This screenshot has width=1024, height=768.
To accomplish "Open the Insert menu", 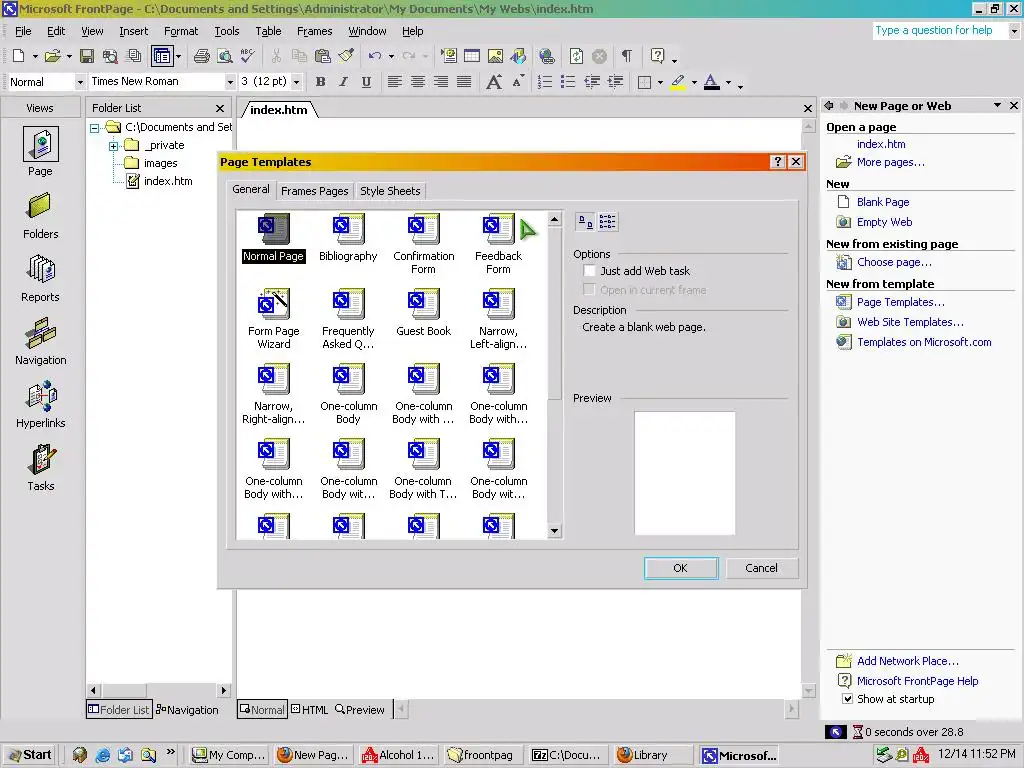I will tap(133, 31).
